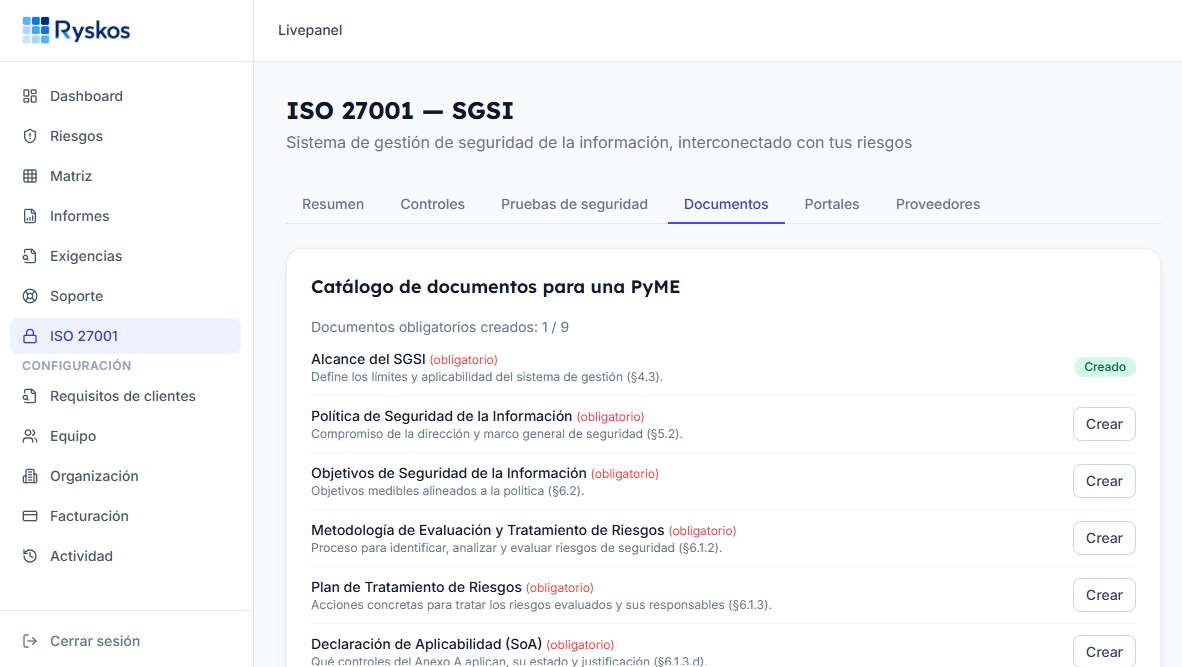Image resolution: width=1182 pixels, height=667 pixels.
Task: Click the Exigencias scroll icon
Action: 30,255
